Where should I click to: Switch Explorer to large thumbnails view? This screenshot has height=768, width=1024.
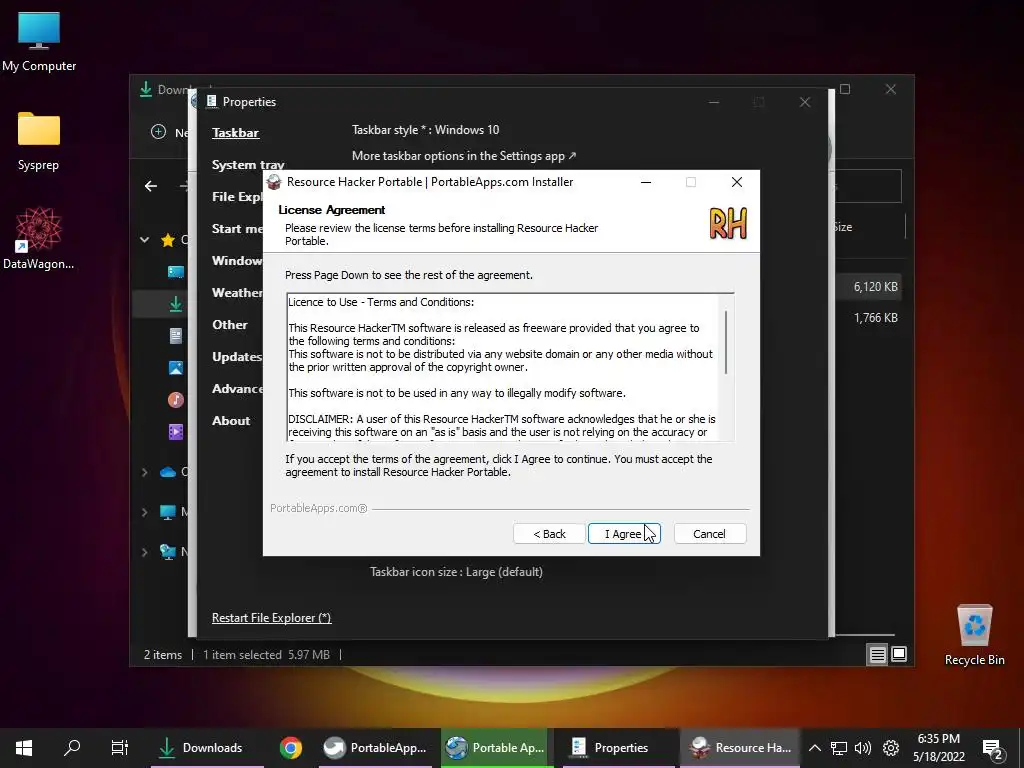point(899,654)
